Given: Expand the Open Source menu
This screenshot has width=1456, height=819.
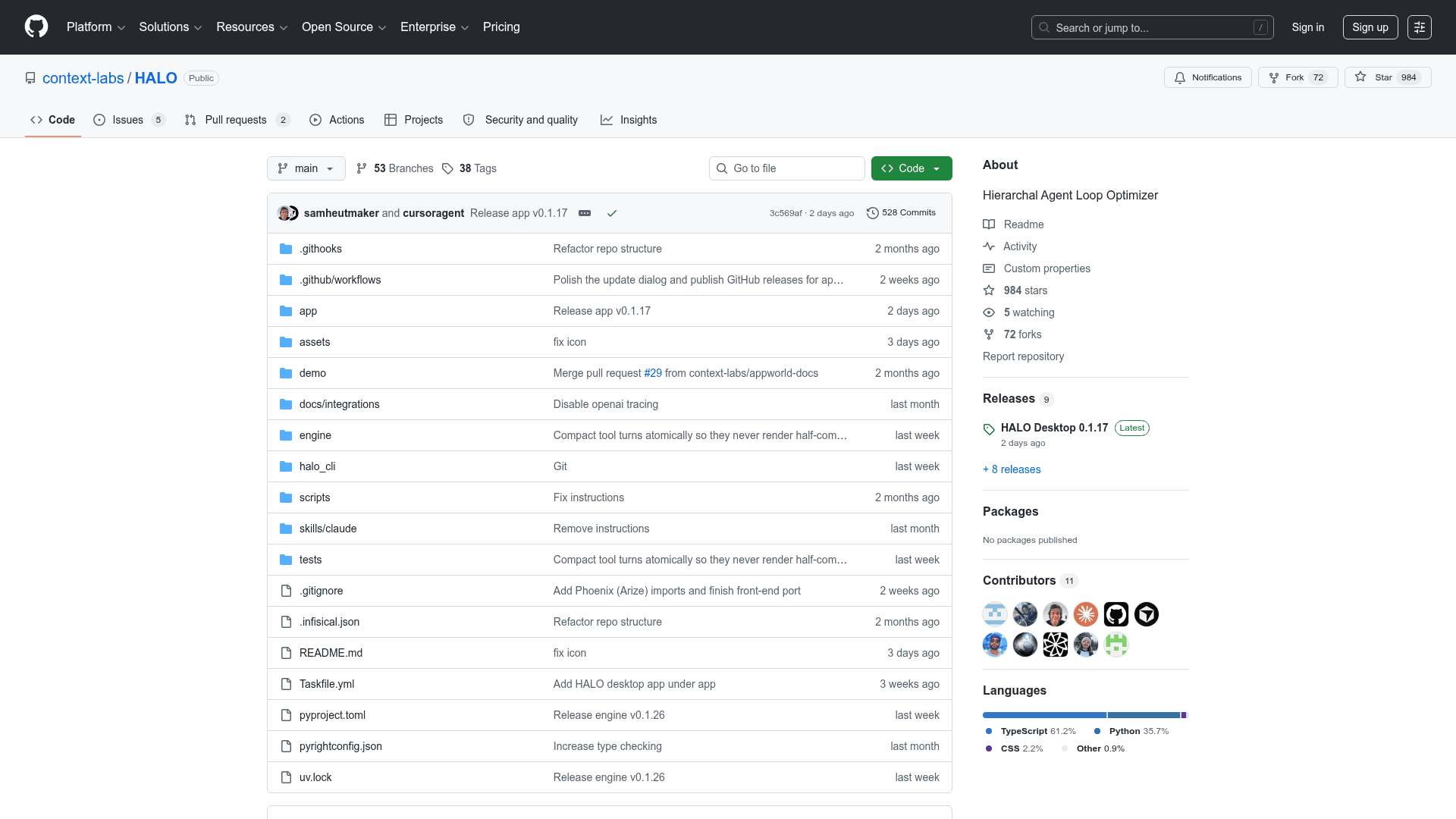Looking at the screenshot, I should (x=344, y=27).
